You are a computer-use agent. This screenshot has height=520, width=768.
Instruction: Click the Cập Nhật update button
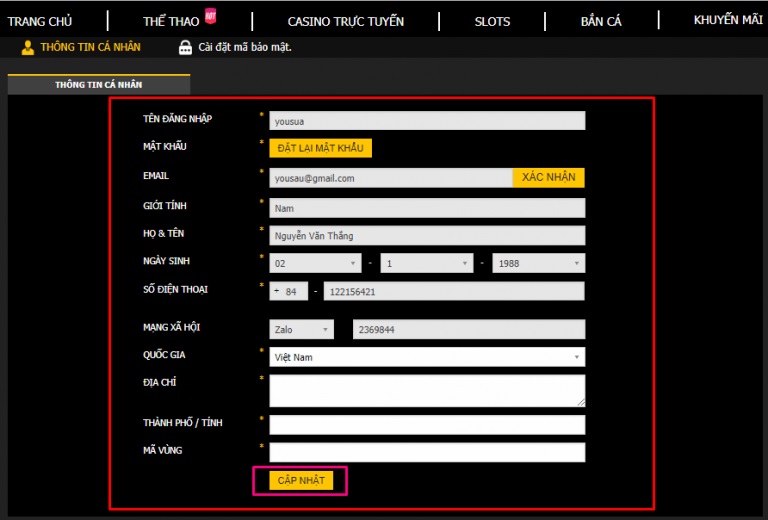pyautogui.click(x=301, y=481)
